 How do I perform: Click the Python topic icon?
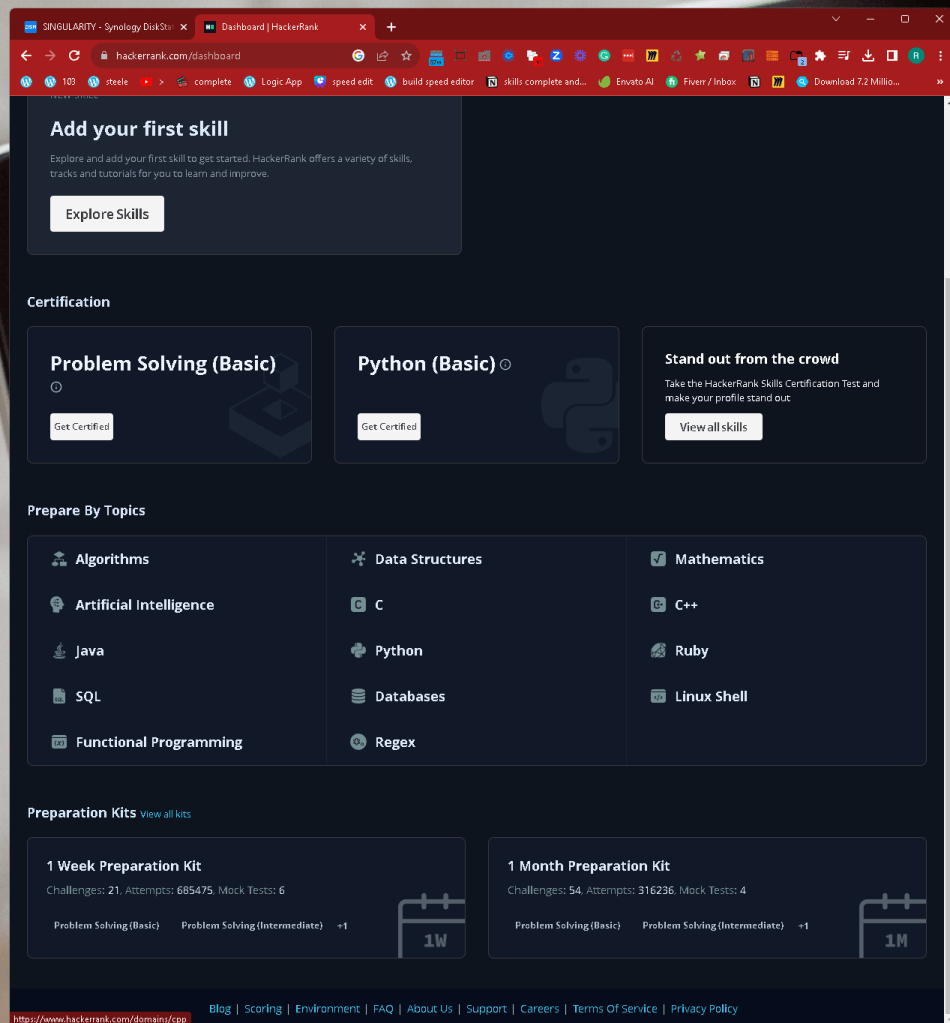(x=358, y=650)
